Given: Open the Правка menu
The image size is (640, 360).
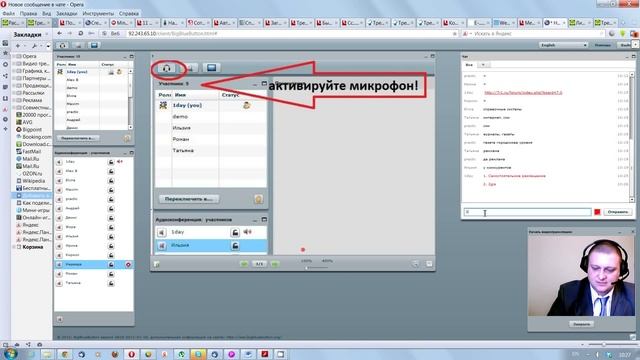Looking at the screenshot, I should pyautogui.click(x=28, y=13).
